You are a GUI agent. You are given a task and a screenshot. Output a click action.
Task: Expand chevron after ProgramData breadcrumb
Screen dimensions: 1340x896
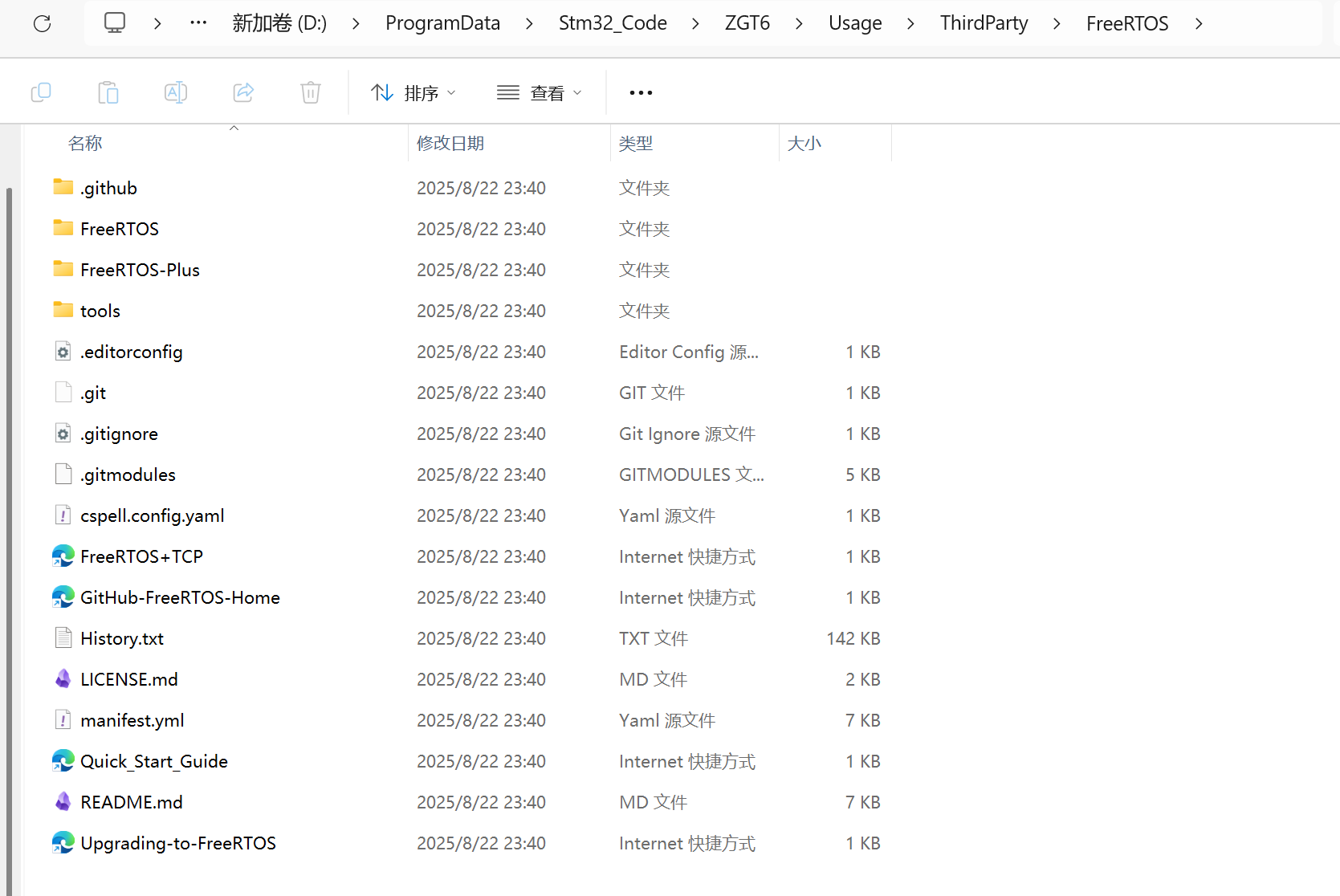(529, 24)
